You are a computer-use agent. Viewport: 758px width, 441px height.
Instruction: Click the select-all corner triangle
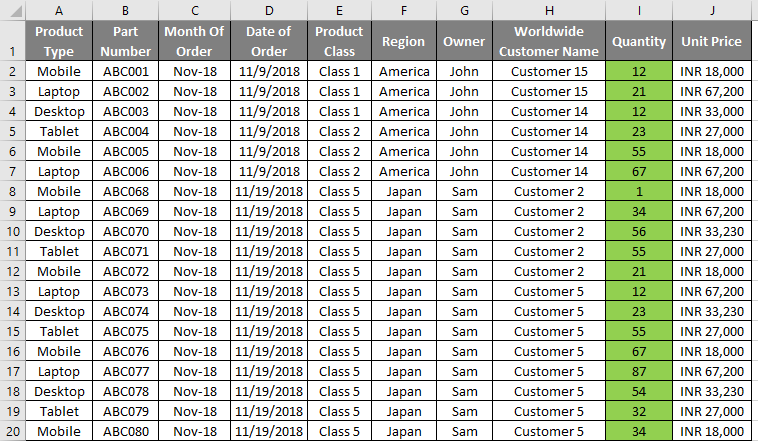click(13, 10)
